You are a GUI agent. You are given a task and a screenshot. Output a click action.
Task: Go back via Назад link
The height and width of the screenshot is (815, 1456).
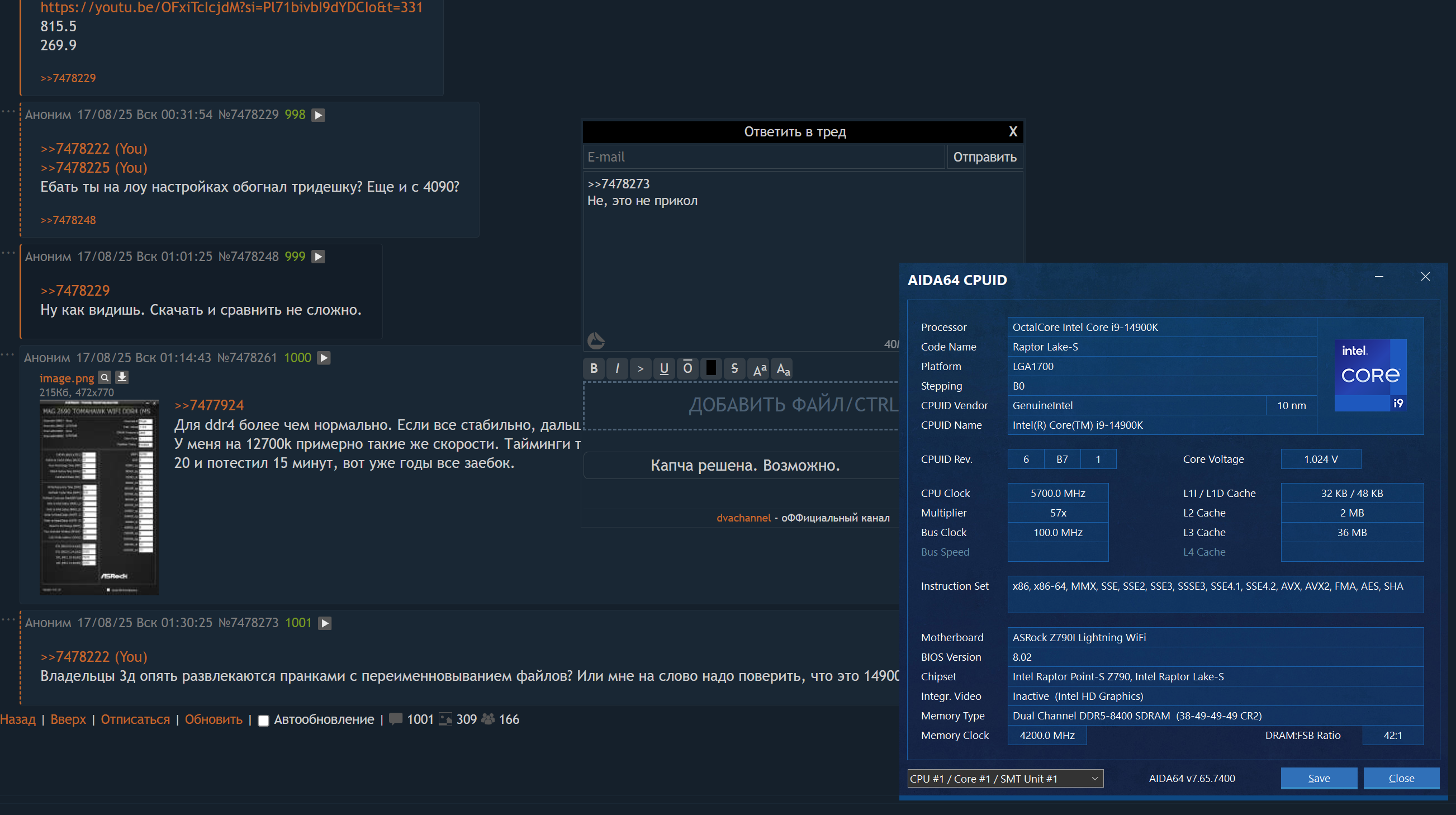[x=17, y=720]
